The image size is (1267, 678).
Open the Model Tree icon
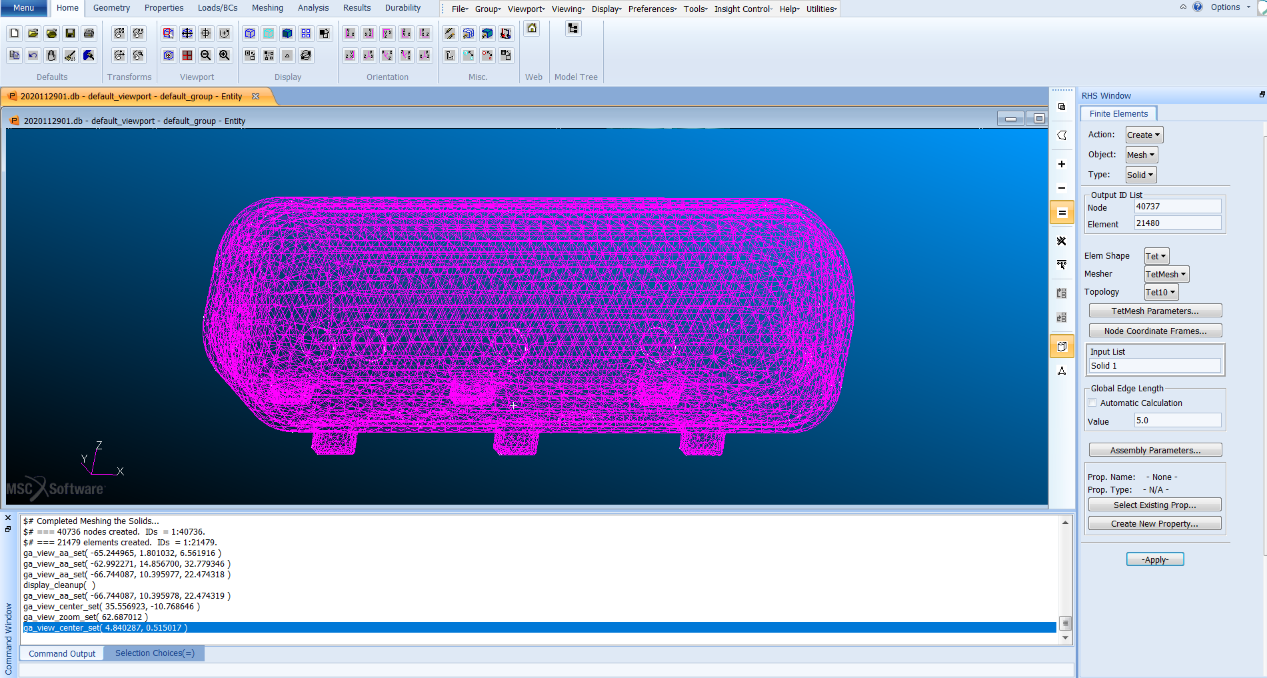(x=573, y=29)
